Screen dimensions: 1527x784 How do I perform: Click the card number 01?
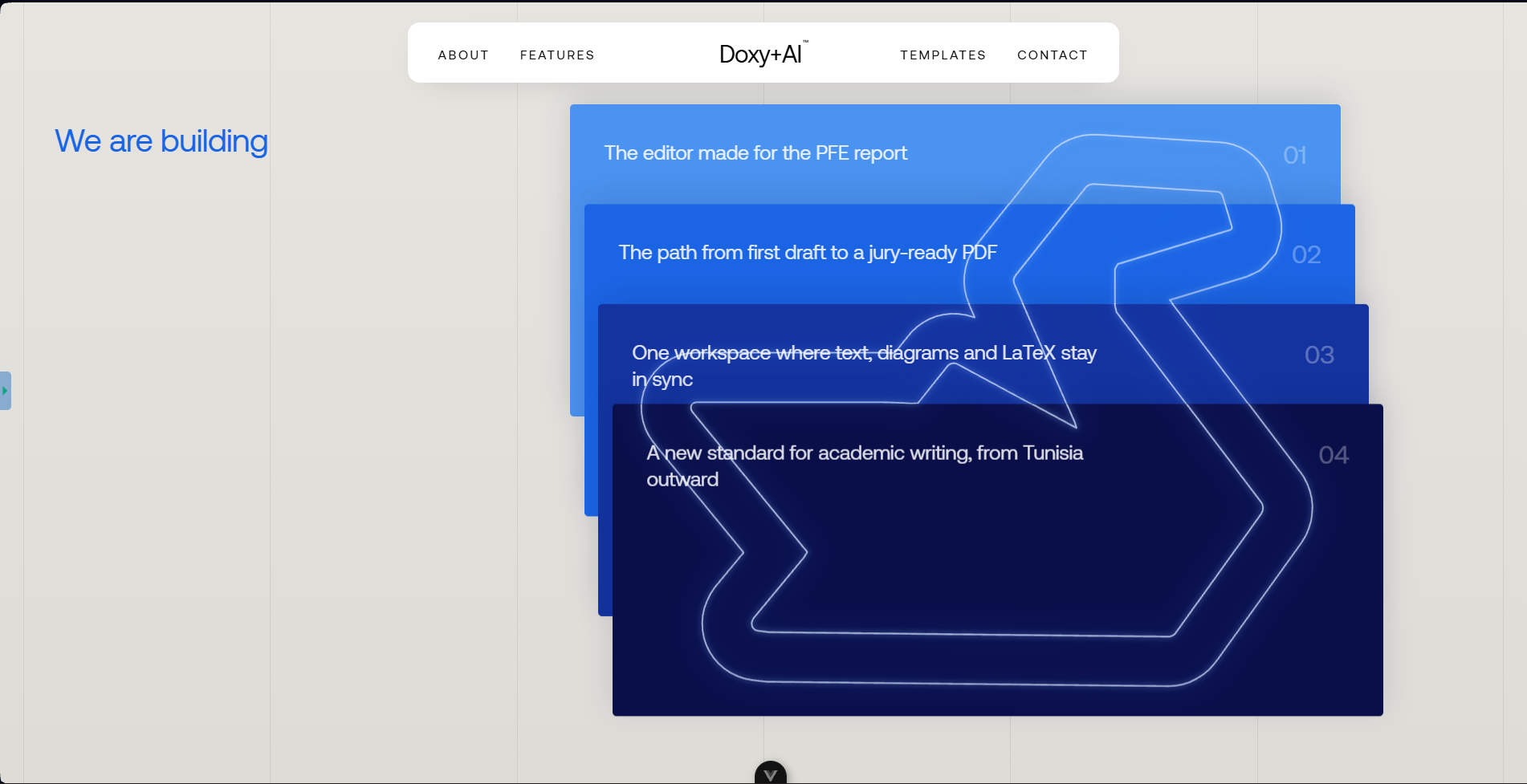pyautogui.click(x=1295, y=155)
